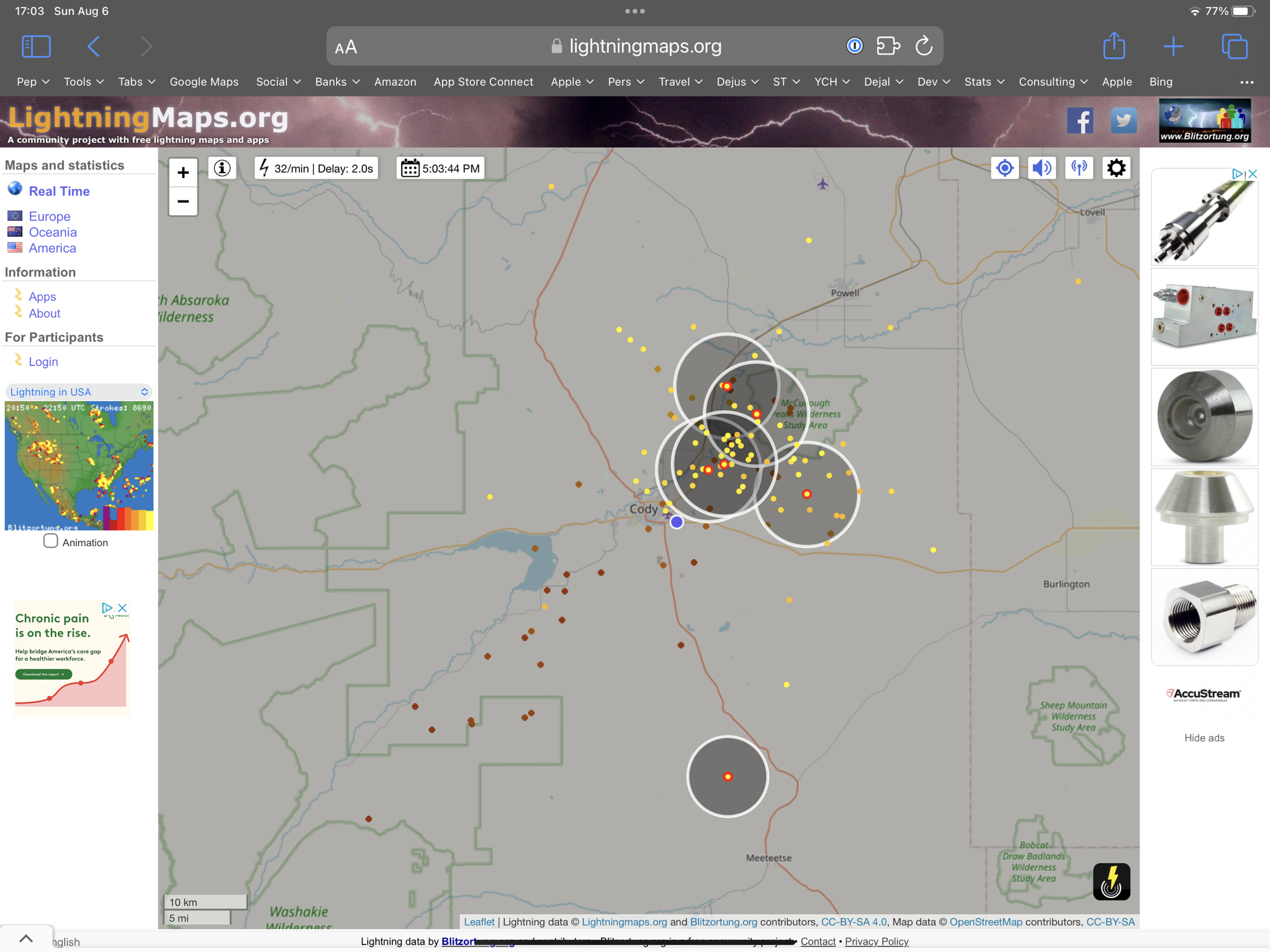Open the Amazon bookmark
1270x952 pixels.
pyautogui.click(x=395, y=82)
